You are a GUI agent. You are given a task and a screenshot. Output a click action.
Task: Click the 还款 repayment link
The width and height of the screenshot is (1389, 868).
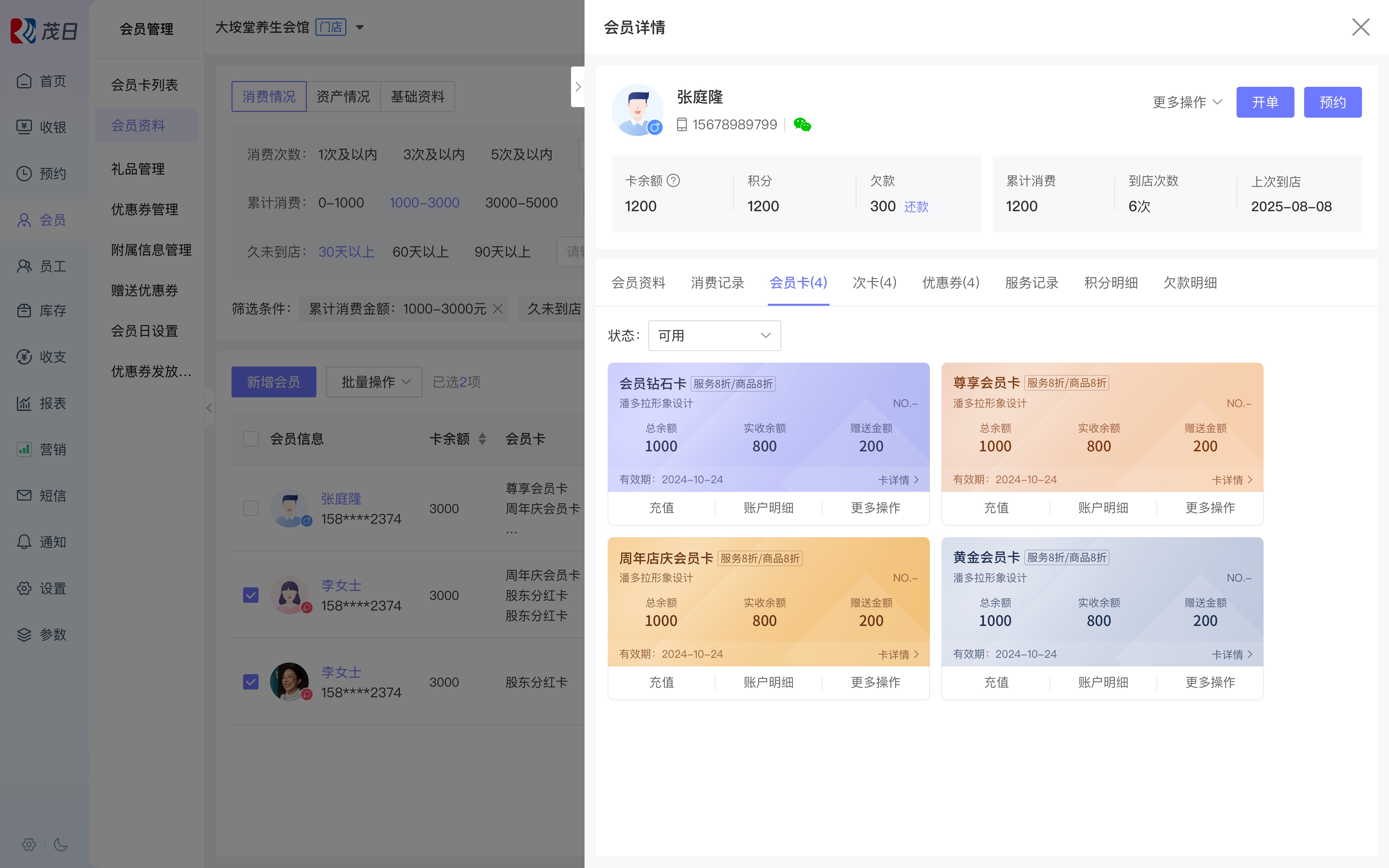(x=916, y=207)
